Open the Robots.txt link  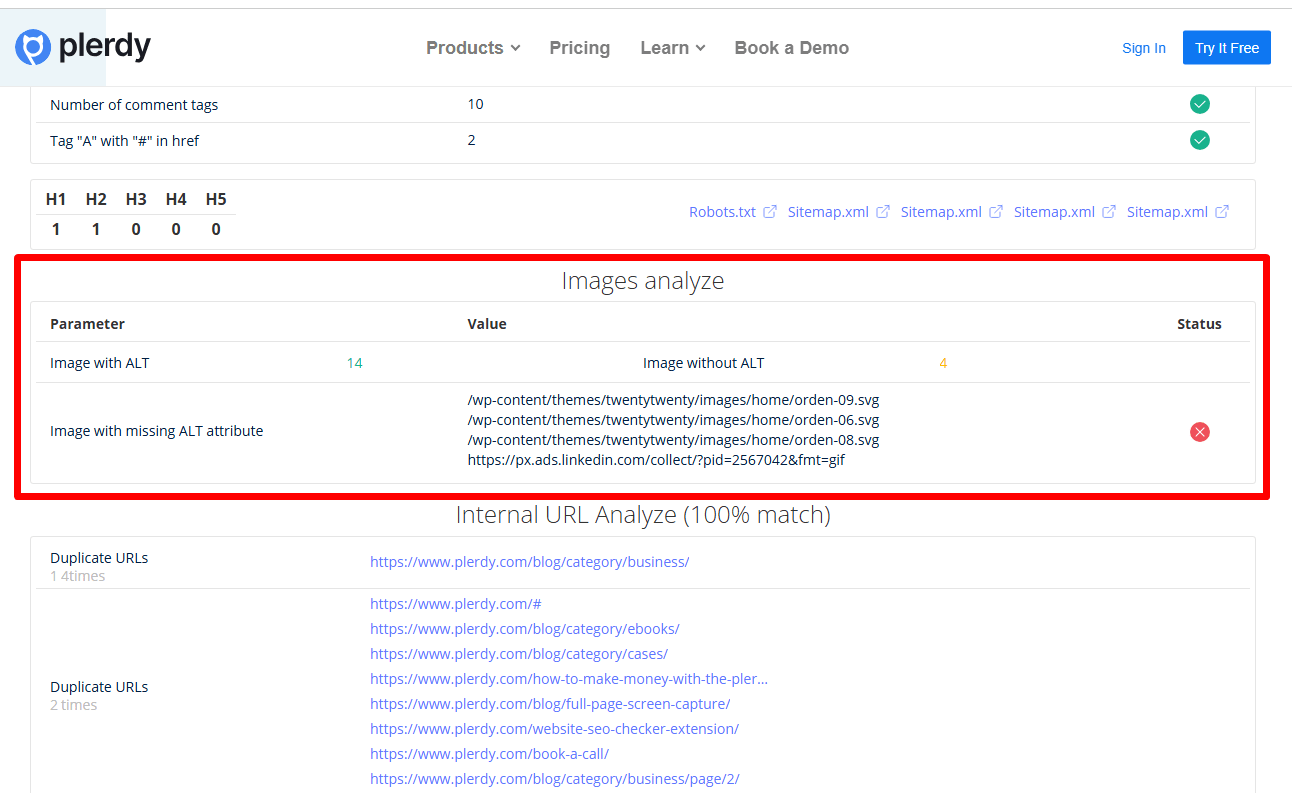click(722, 211)
